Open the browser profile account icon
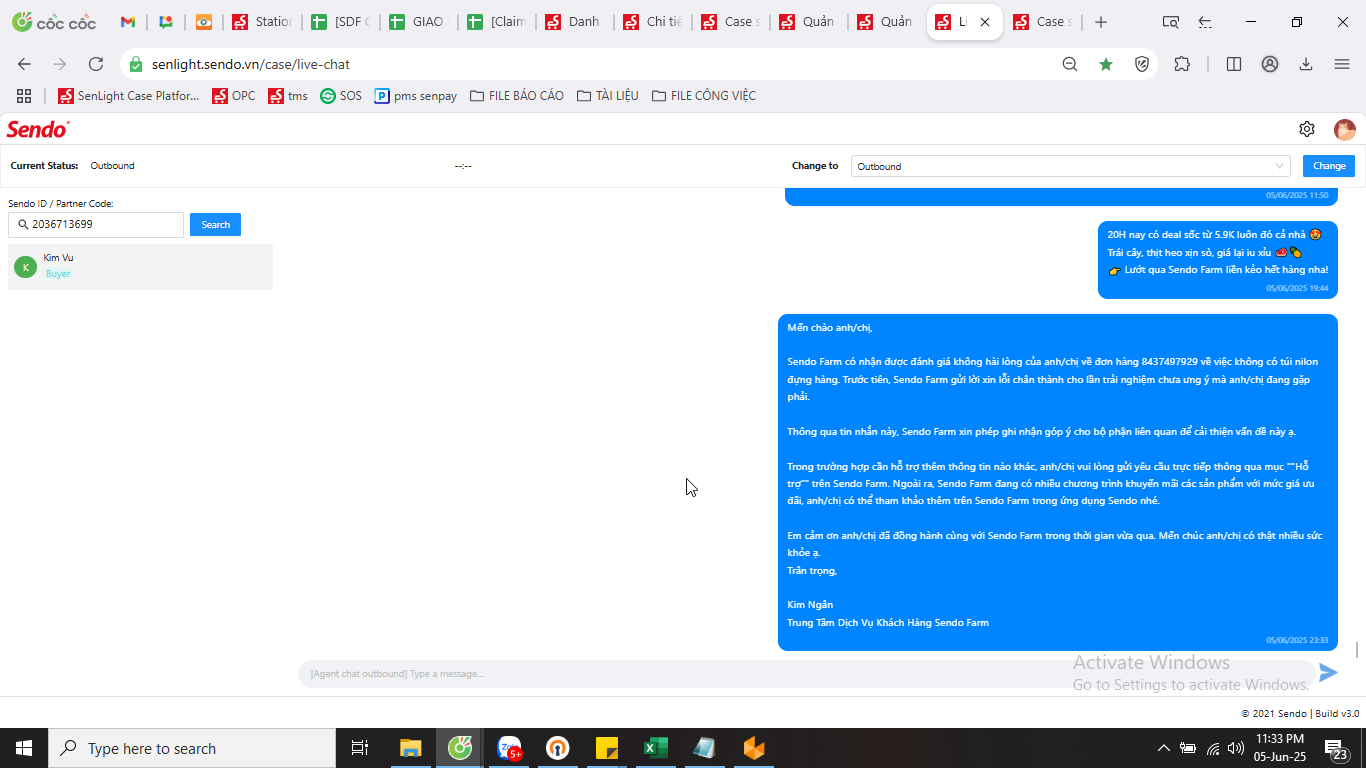Screen dimensions: 1366x768 coord(1270,64)
